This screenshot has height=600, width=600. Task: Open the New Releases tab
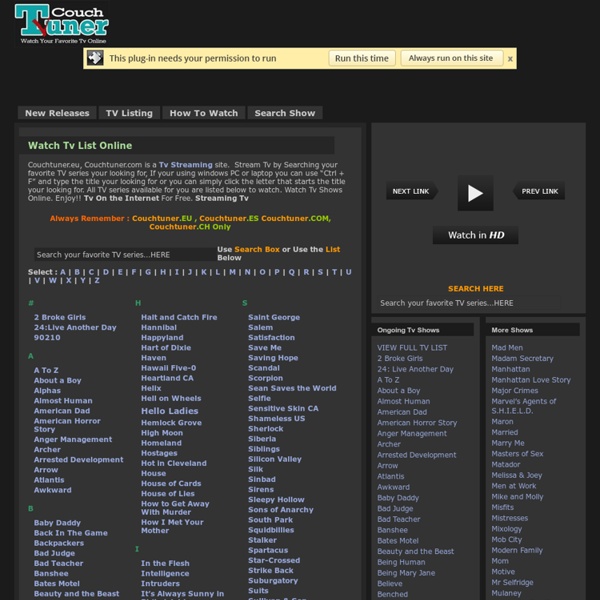[x=57, y=113]
